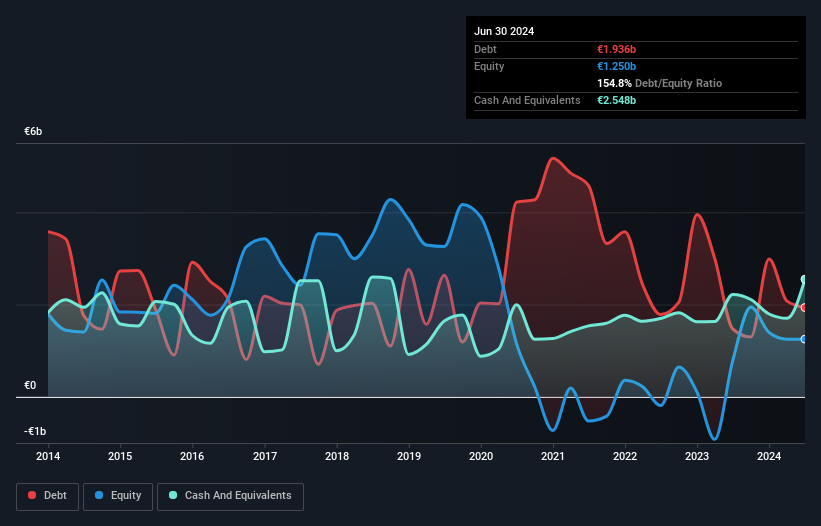Select the 2022 x-axis label
821x526 pixels.
coord(625,456)
